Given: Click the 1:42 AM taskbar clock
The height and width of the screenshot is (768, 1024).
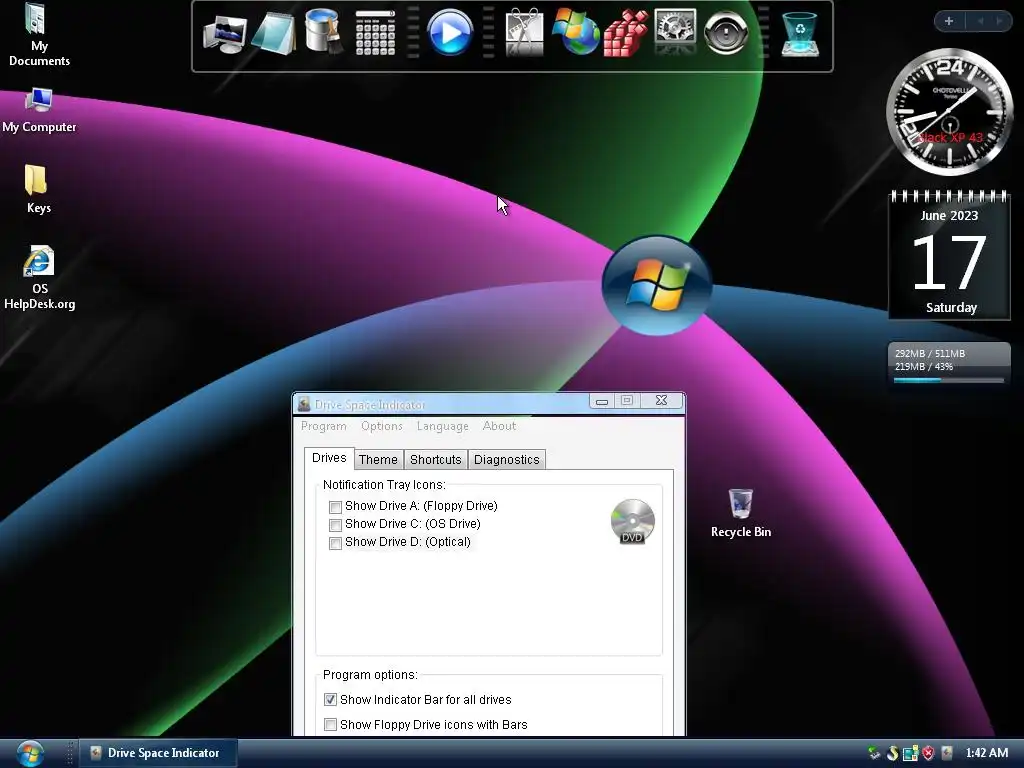Looking at the screenshot, I should (987, 753).
